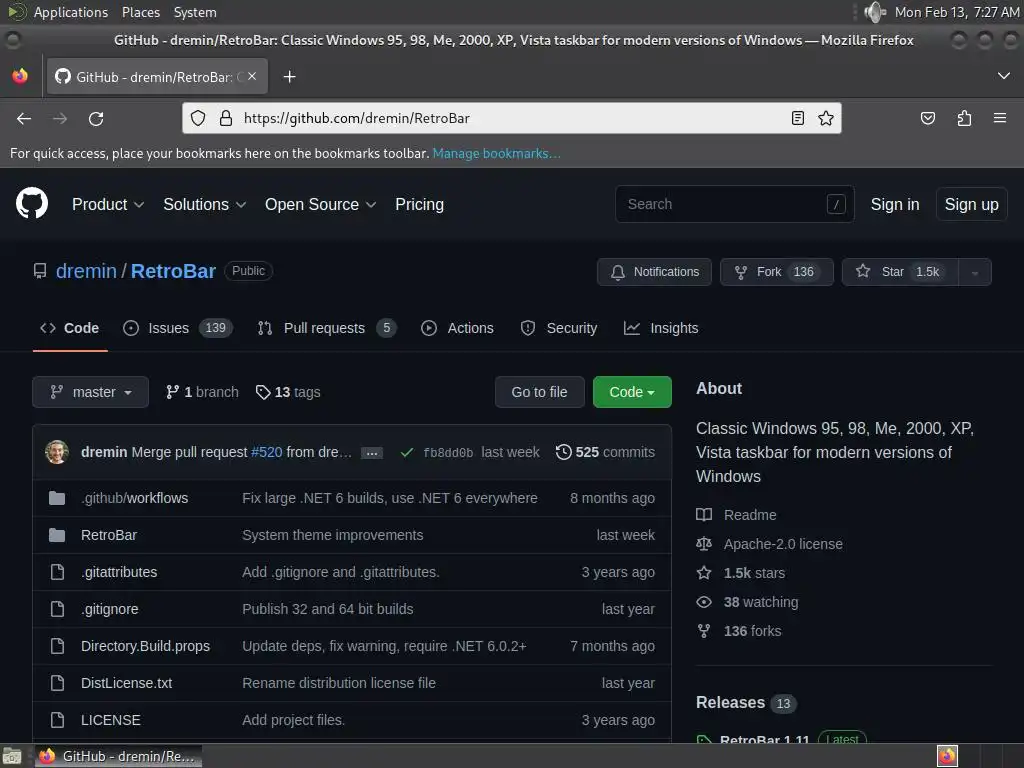Open the Issues tab

(x=178, y=328)
